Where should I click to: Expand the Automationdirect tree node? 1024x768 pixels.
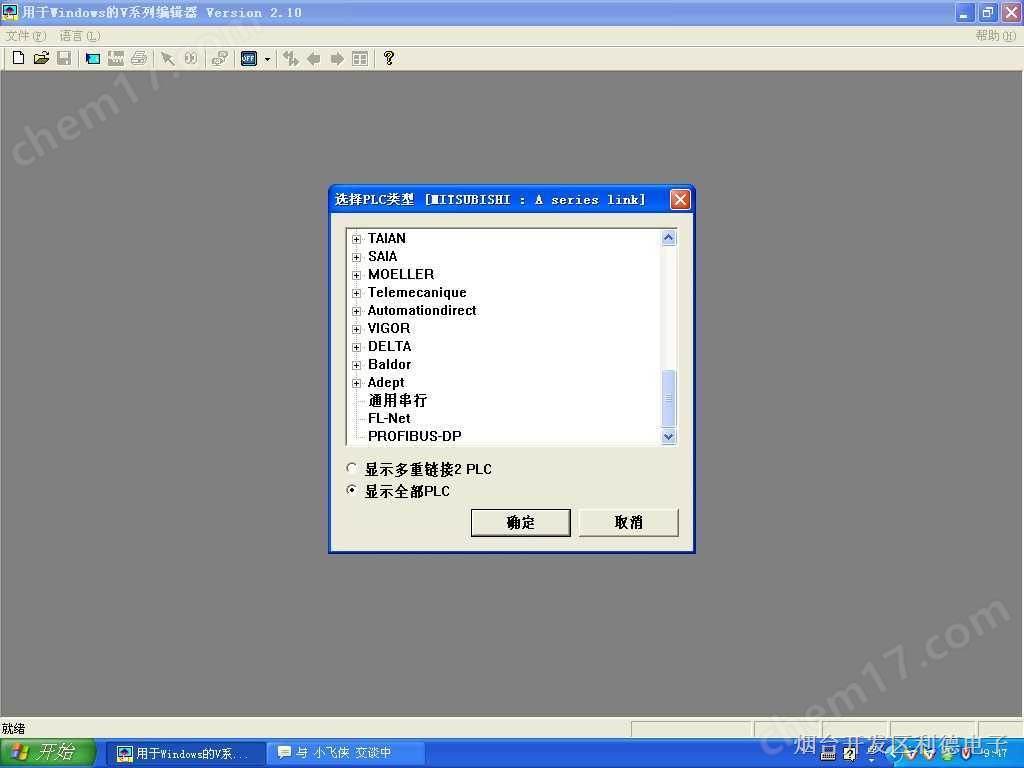click(356, 311)
